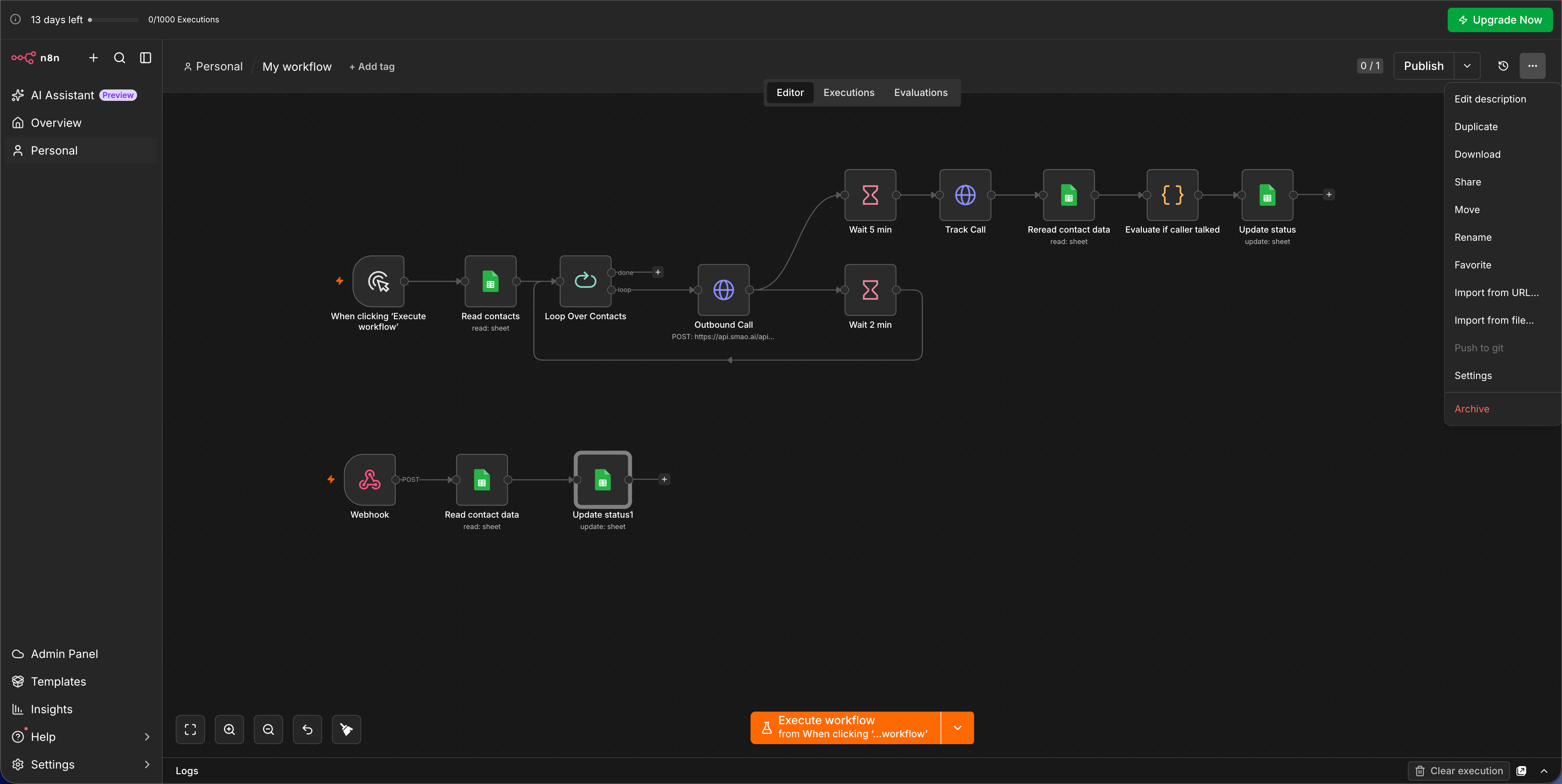Click tidy up workflow icon
Image resolution: width=1562 pixels, height=784 pixels.
[x=346, y=730]
